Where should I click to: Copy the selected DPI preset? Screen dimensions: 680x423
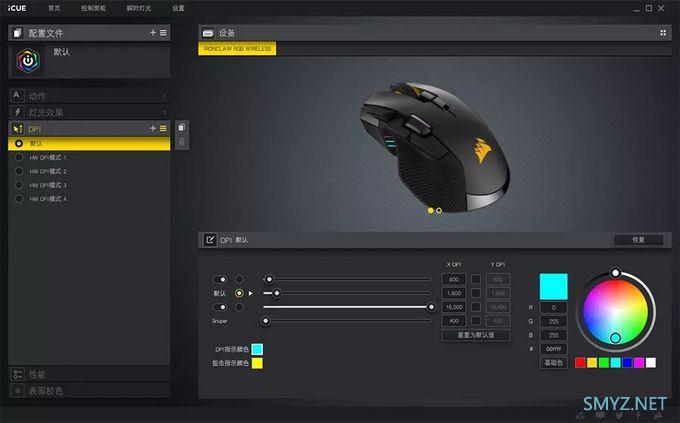(182, 127)
